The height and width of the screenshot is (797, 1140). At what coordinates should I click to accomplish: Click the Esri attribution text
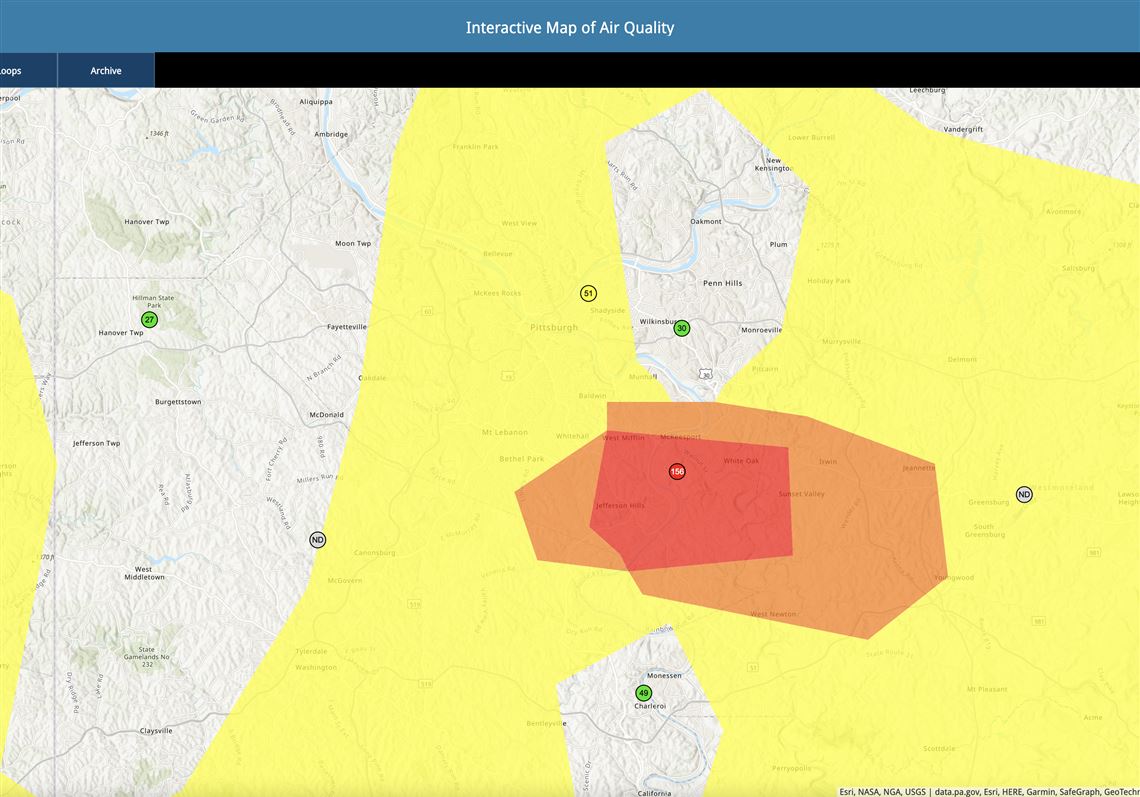click(845, 790)
